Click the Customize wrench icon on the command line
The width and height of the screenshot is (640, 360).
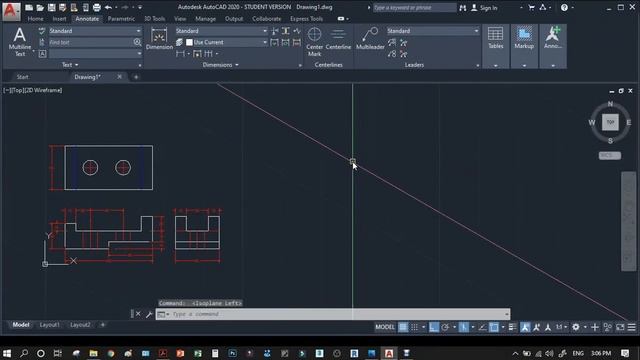149,314
